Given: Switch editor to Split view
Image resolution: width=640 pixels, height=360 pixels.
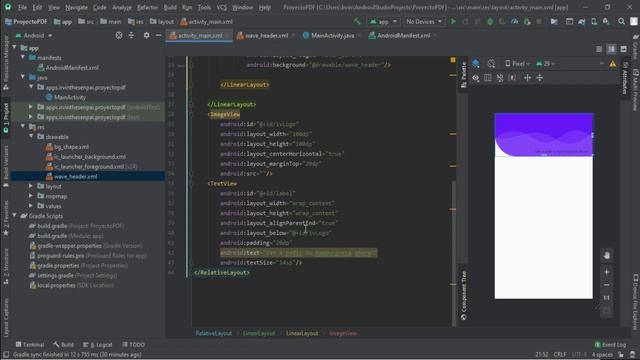Looking at the screenshot, I should pyautogui.click(x=611, y=49).
